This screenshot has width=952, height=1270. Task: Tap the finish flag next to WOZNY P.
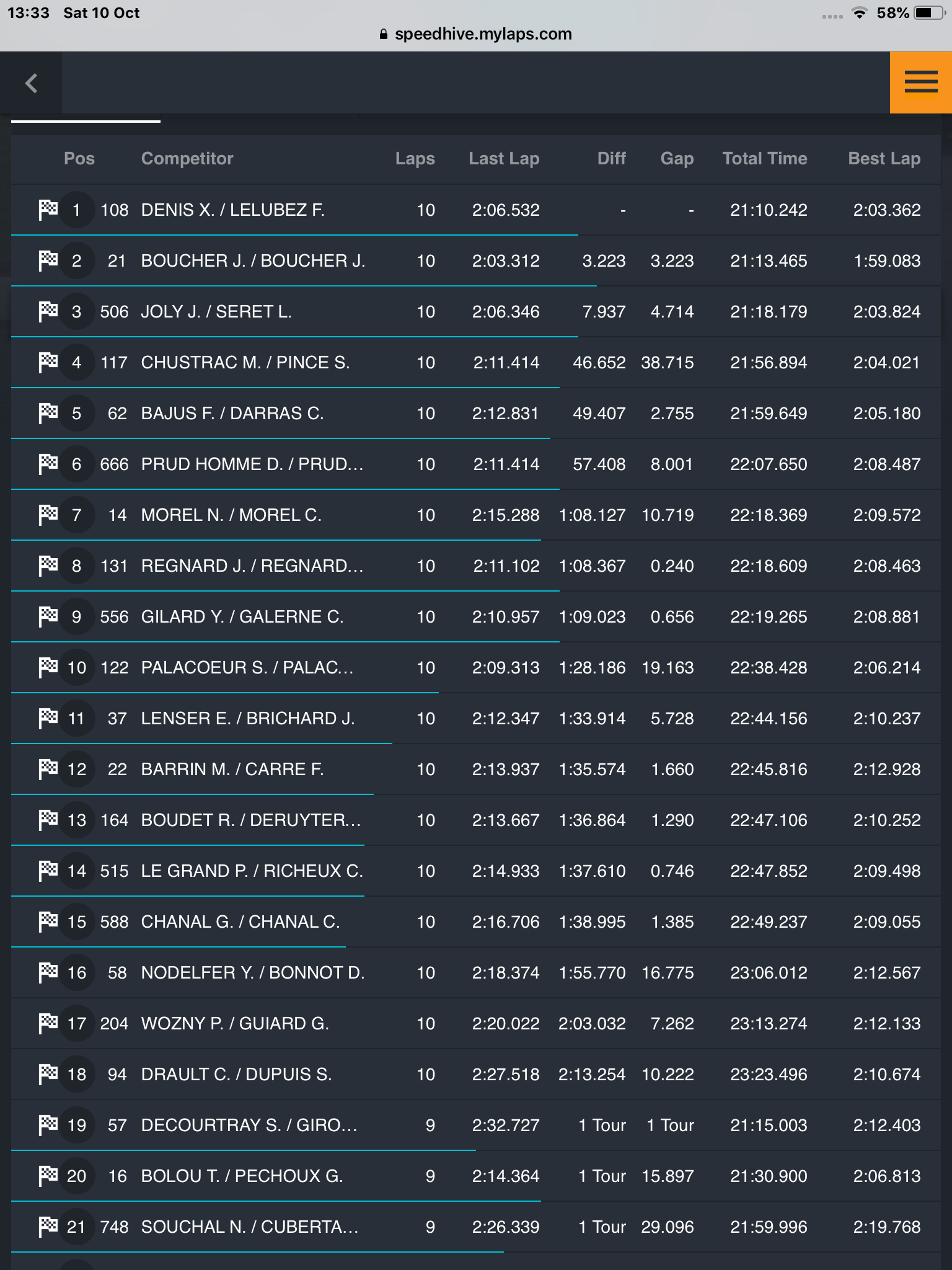click(x=48, y=1023)
